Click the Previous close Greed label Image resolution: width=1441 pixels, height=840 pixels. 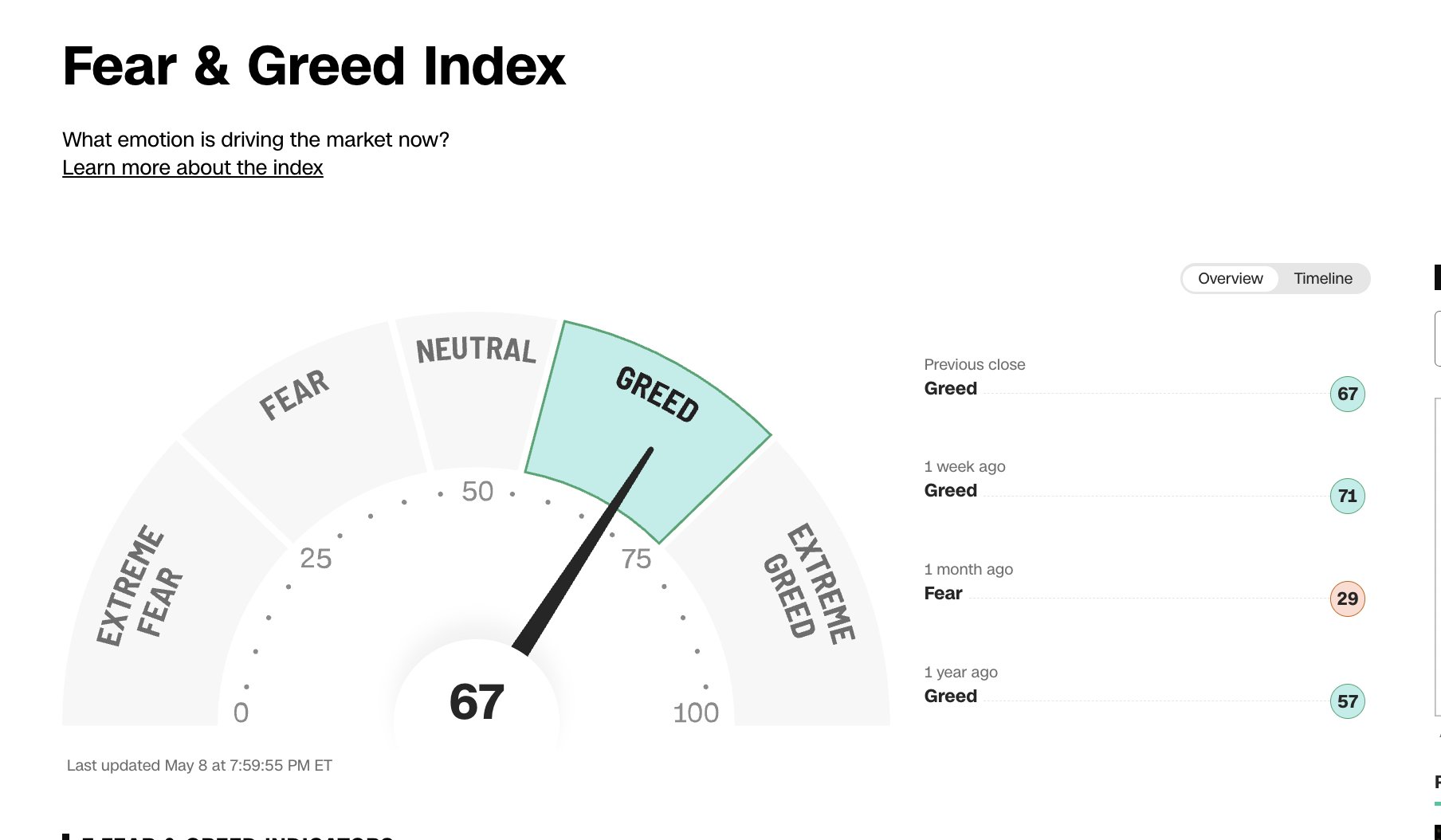[950, 388]
